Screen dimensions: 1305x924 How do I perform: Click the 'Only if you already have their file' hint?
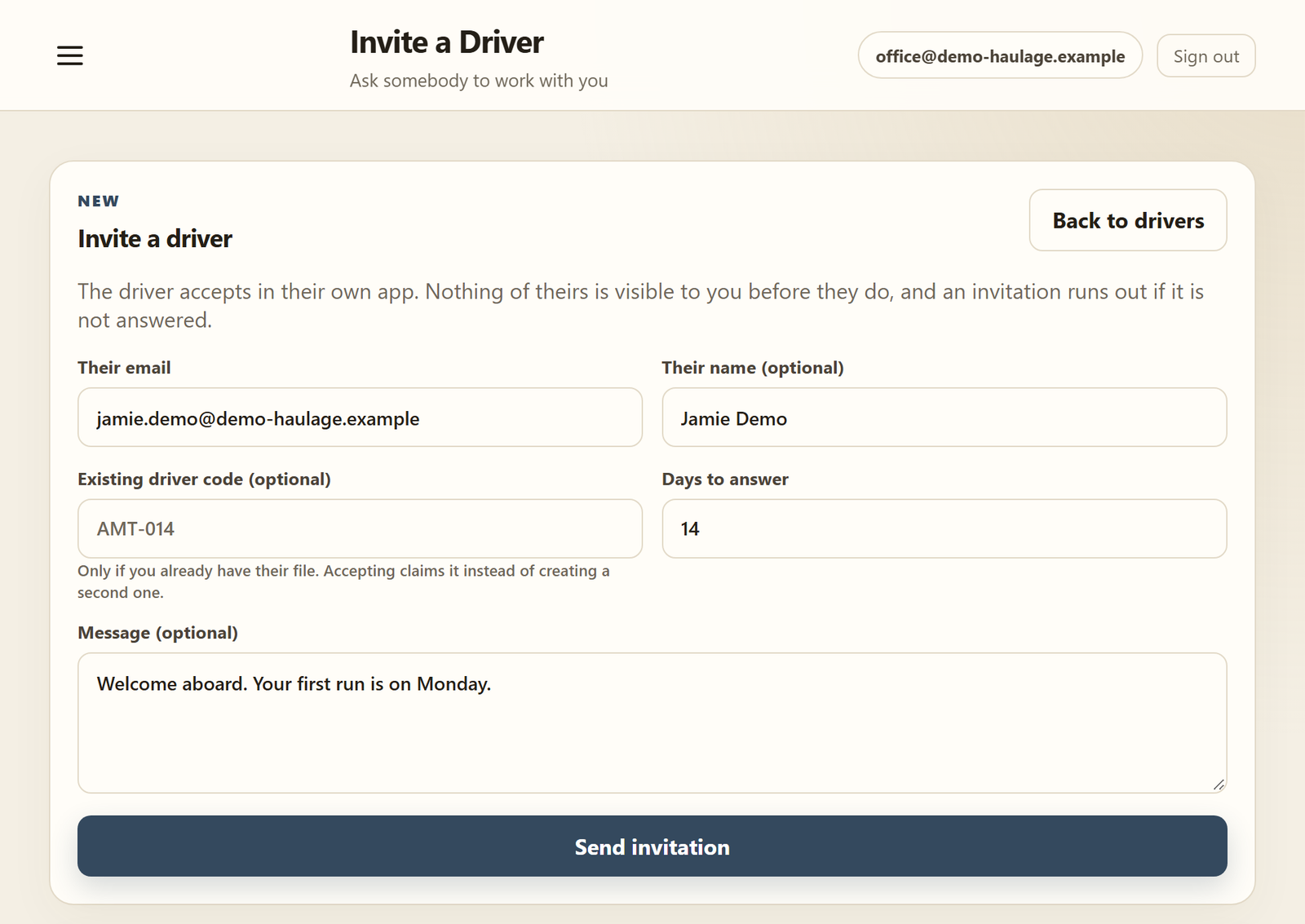343,581
